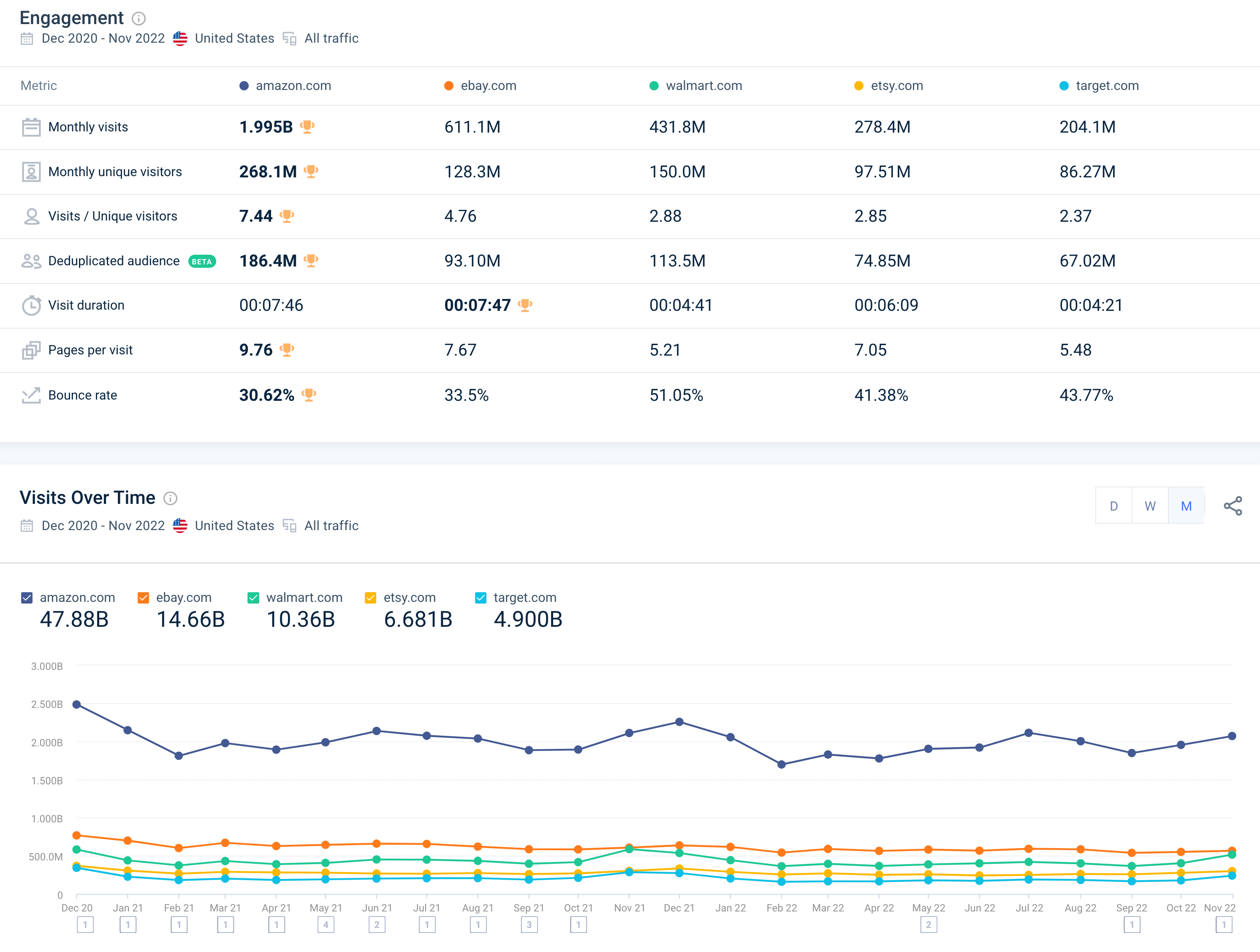Click the Deduplicated audience row label
This screenshot has height=952, width=1260.
coord(114,261)
